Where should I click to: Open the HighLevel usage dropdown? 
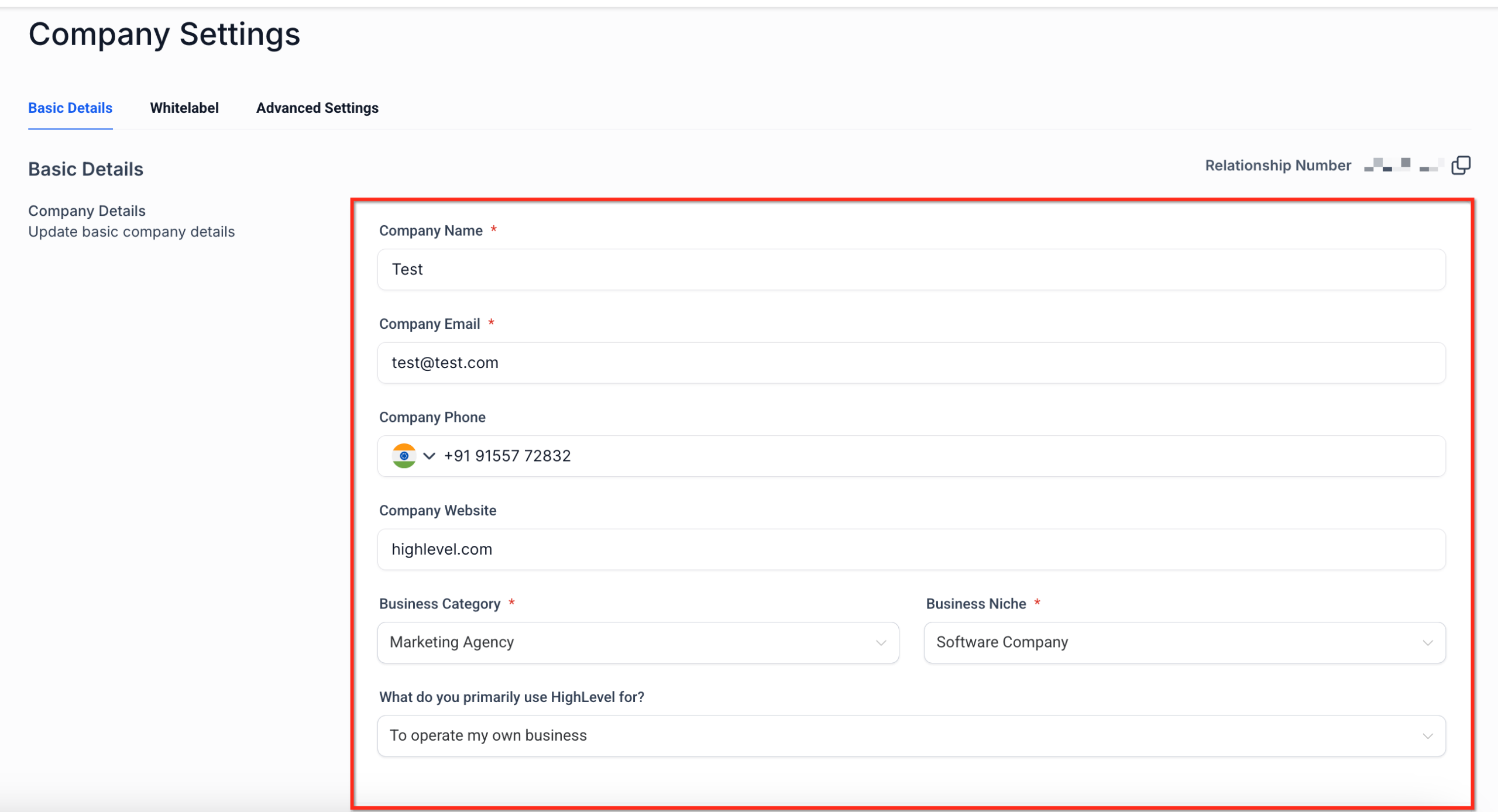pyautogui.click(x=911, y=735)
